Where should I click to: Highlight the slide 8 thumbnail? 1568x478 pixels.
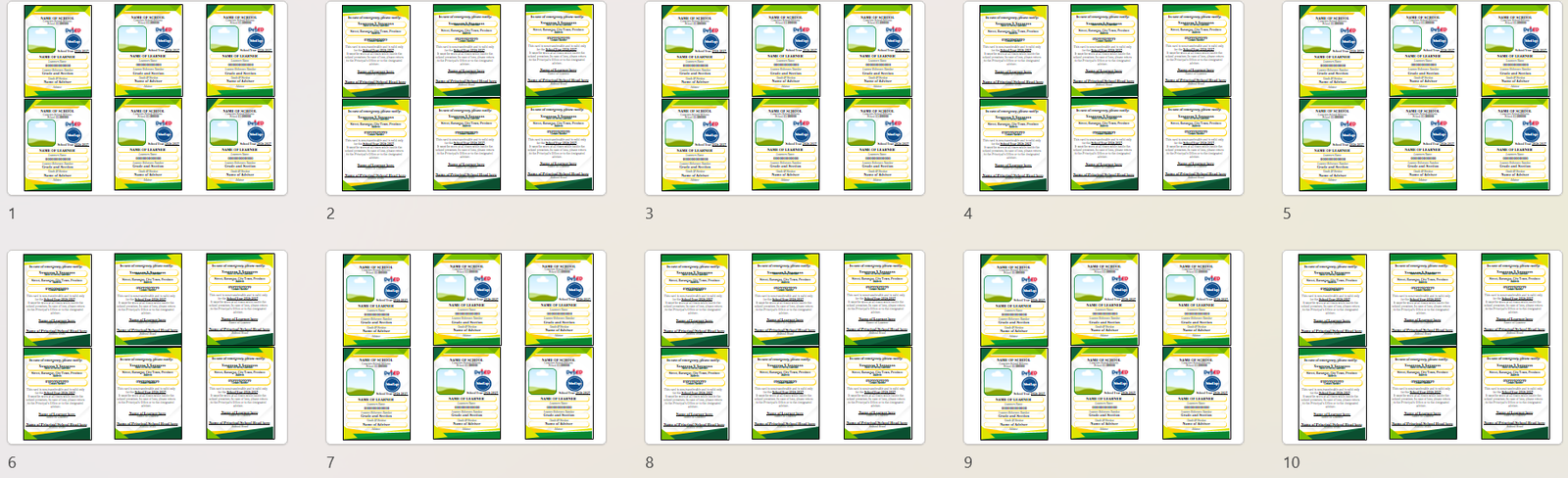[784, 347]
